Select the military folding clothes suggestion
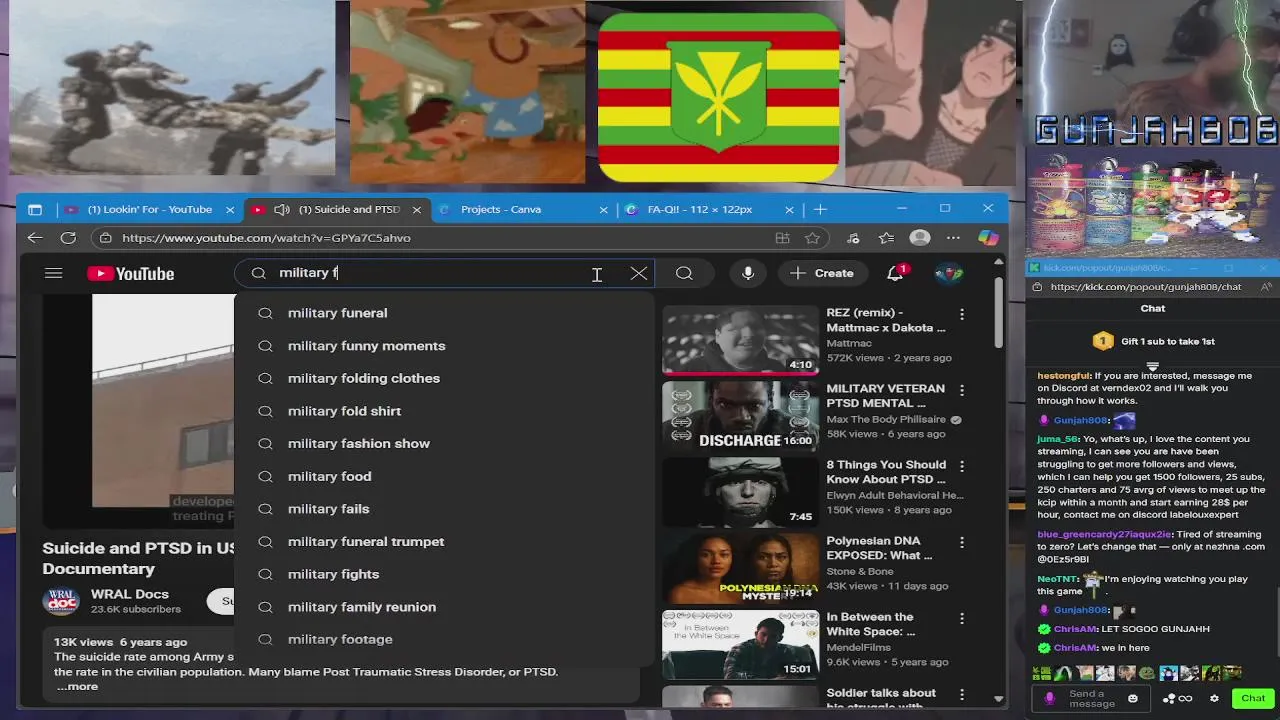 (x=444, y=378)
